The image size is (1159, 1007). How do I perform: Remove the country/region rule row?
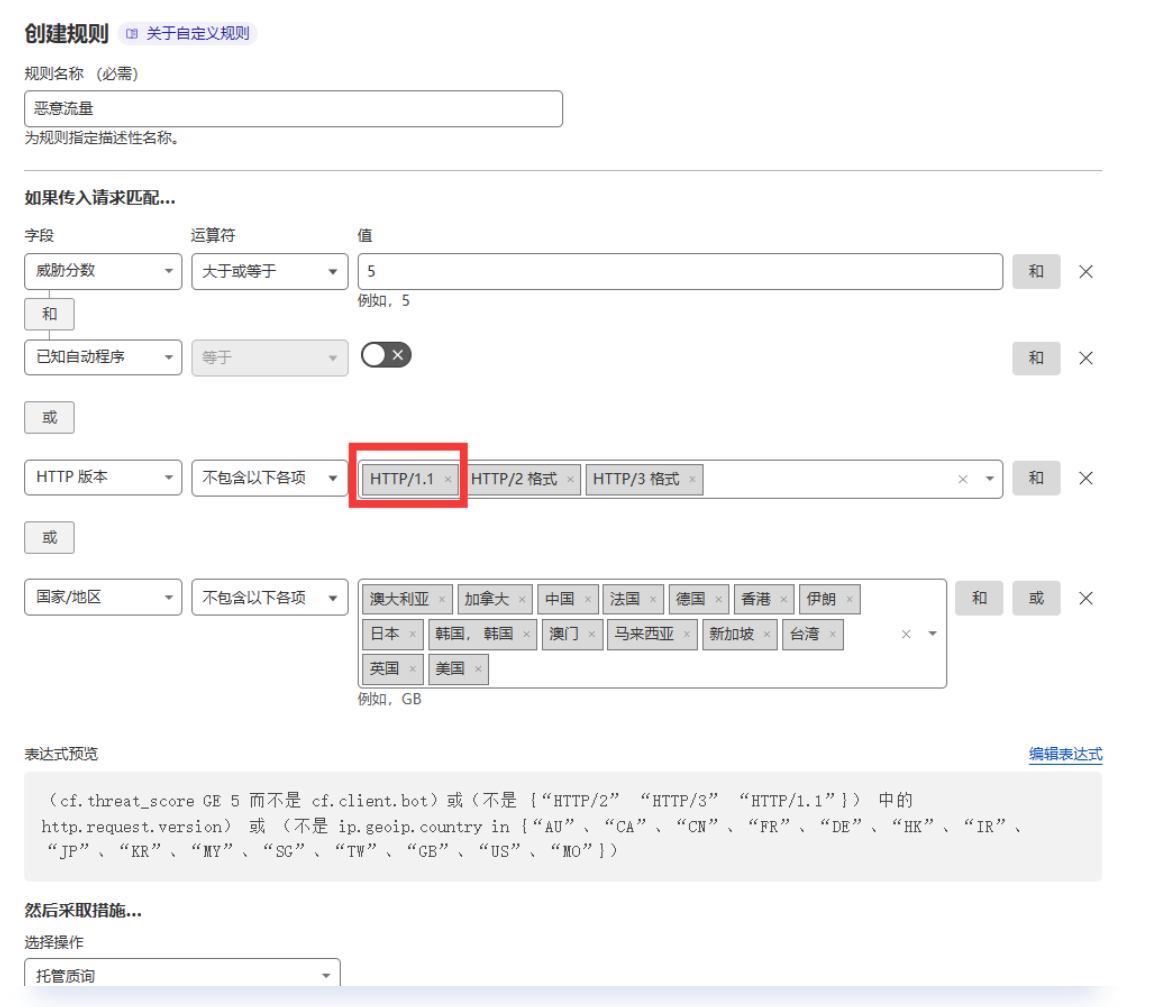coord(1085,598)
